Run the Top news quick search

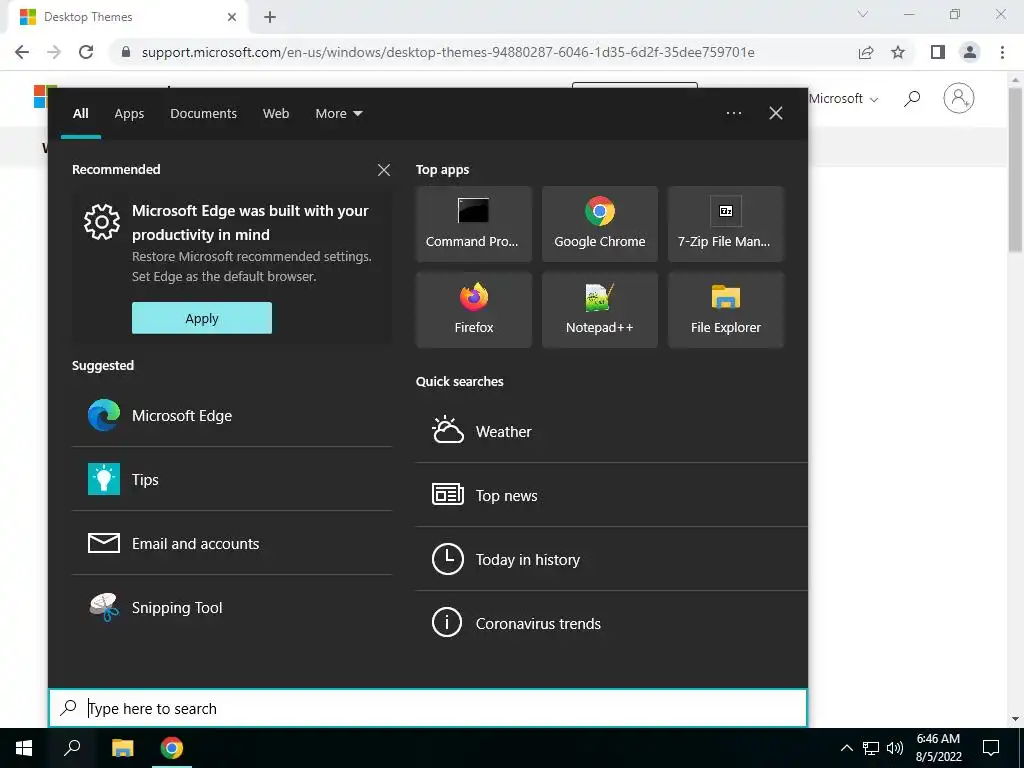click(x=611, y=495)
